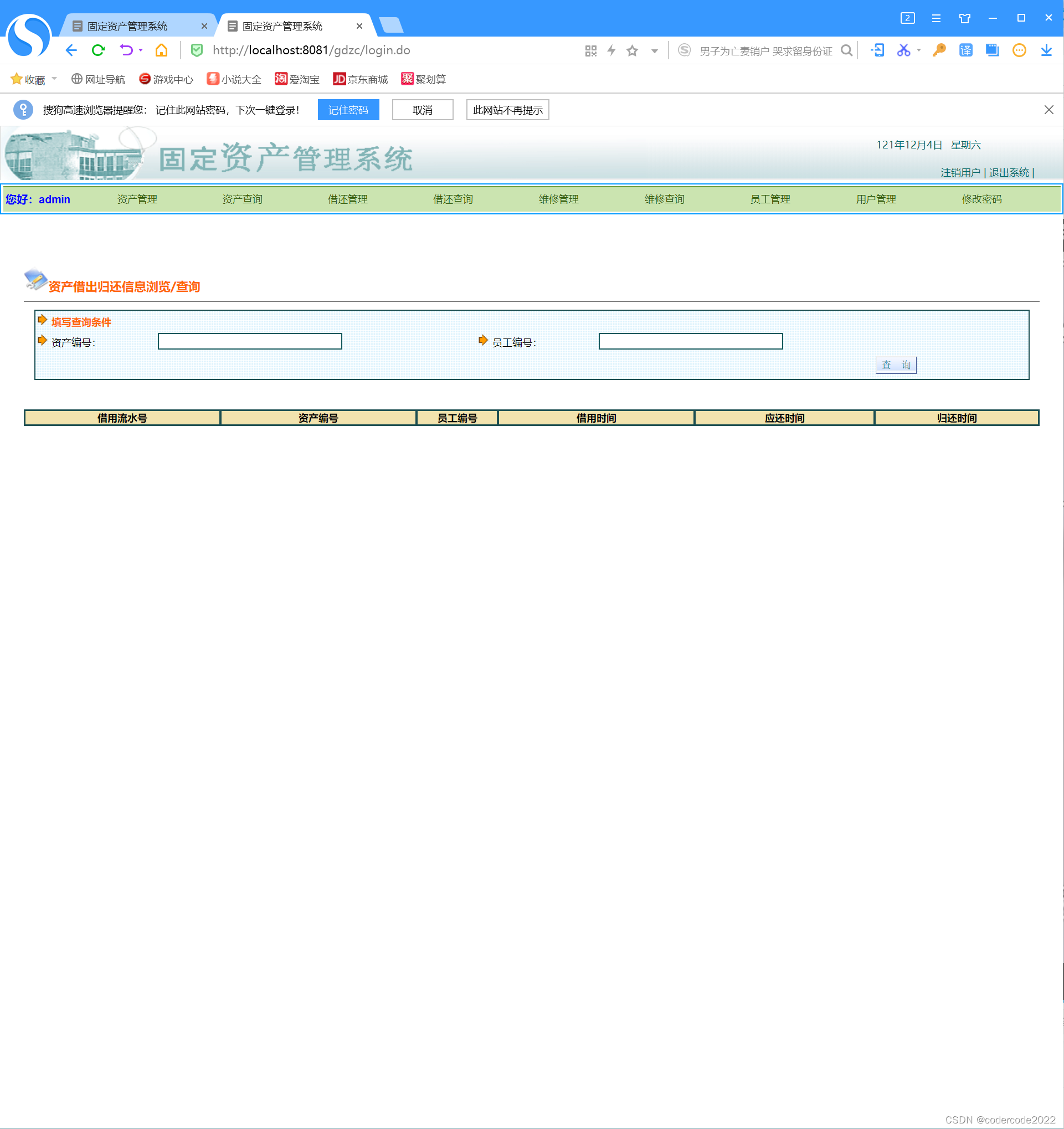Click the translate icon in toolbar

click(965, 50)
